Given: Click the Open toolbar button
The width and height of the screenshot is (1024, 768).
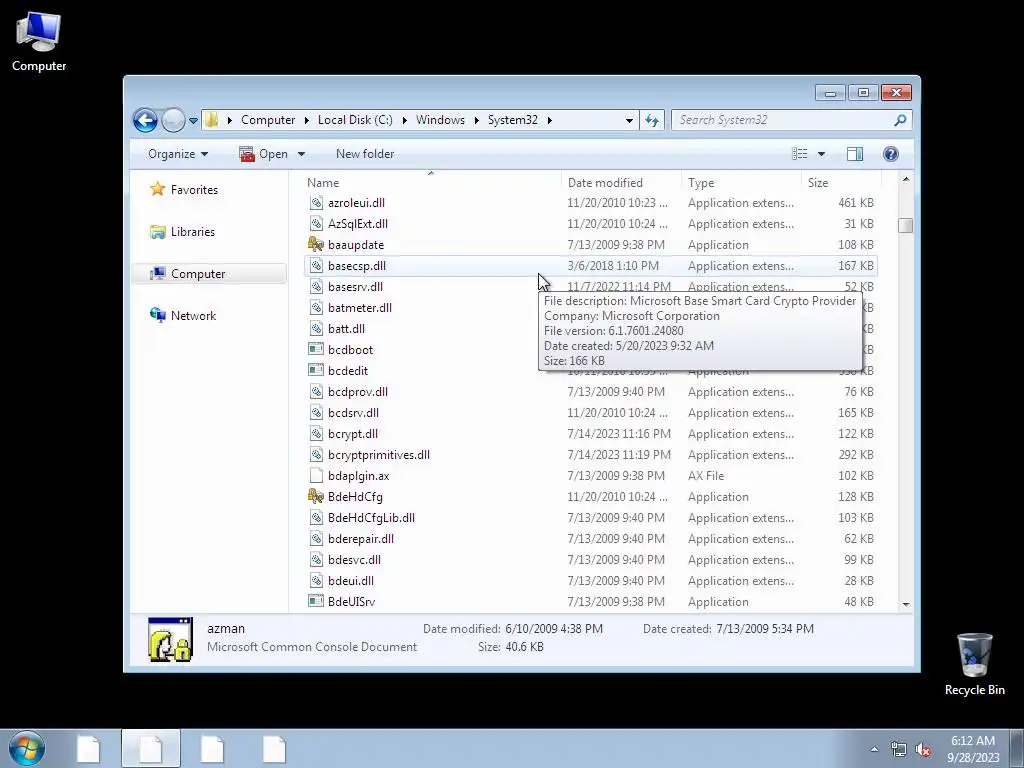Looking at the screenshot, I should tap(264, 154).
